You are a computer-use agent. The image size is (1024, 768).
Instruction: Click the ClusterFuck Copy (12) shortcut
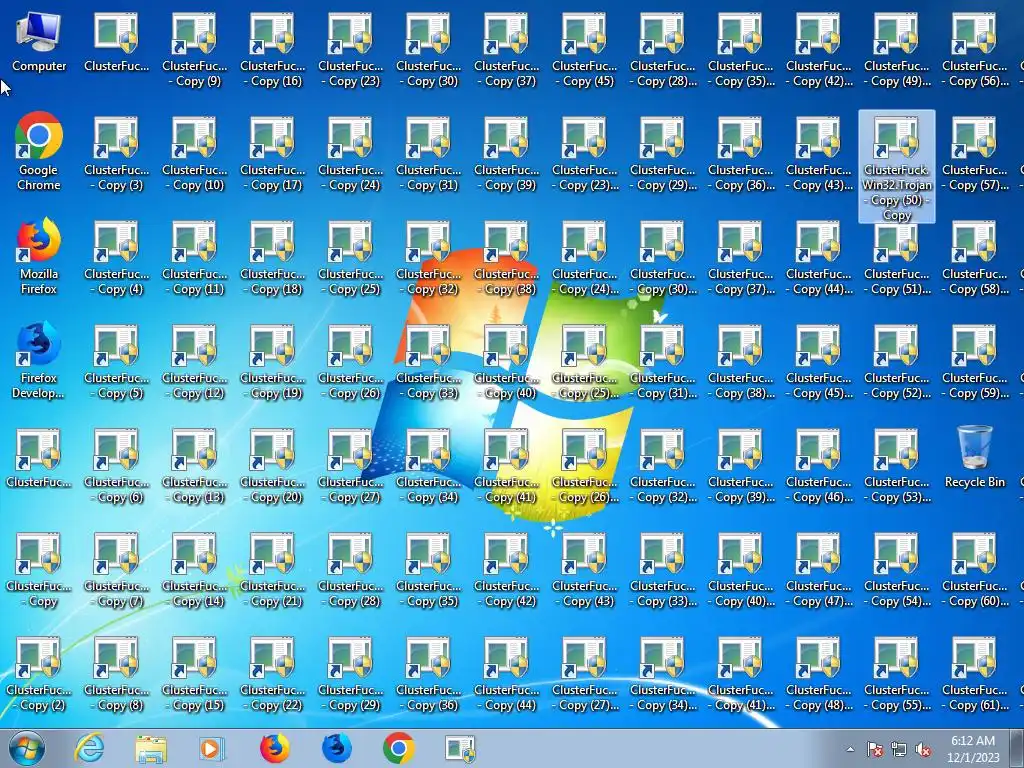tap(195, 360)
